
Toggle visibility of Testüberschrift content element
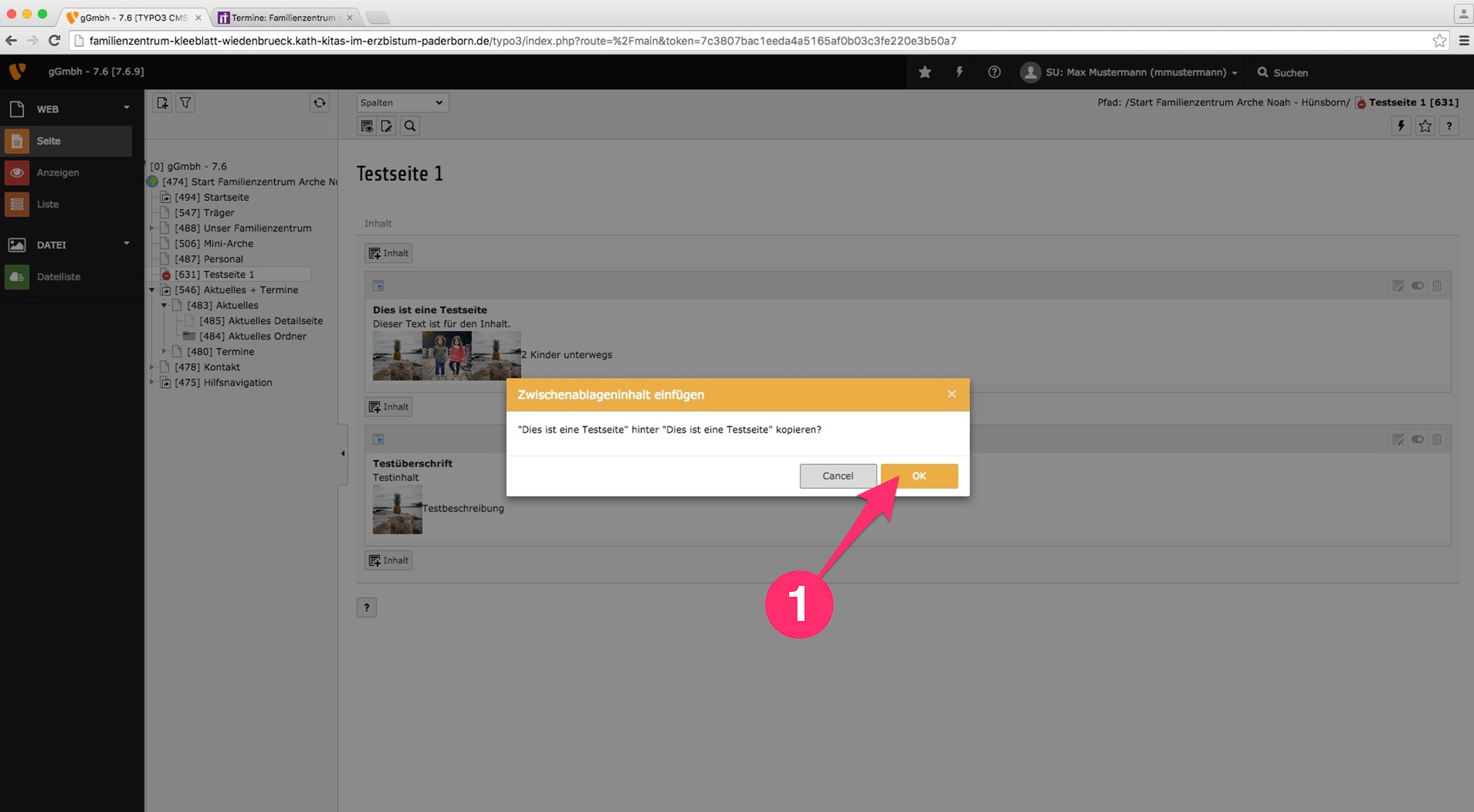[1417, 439]
